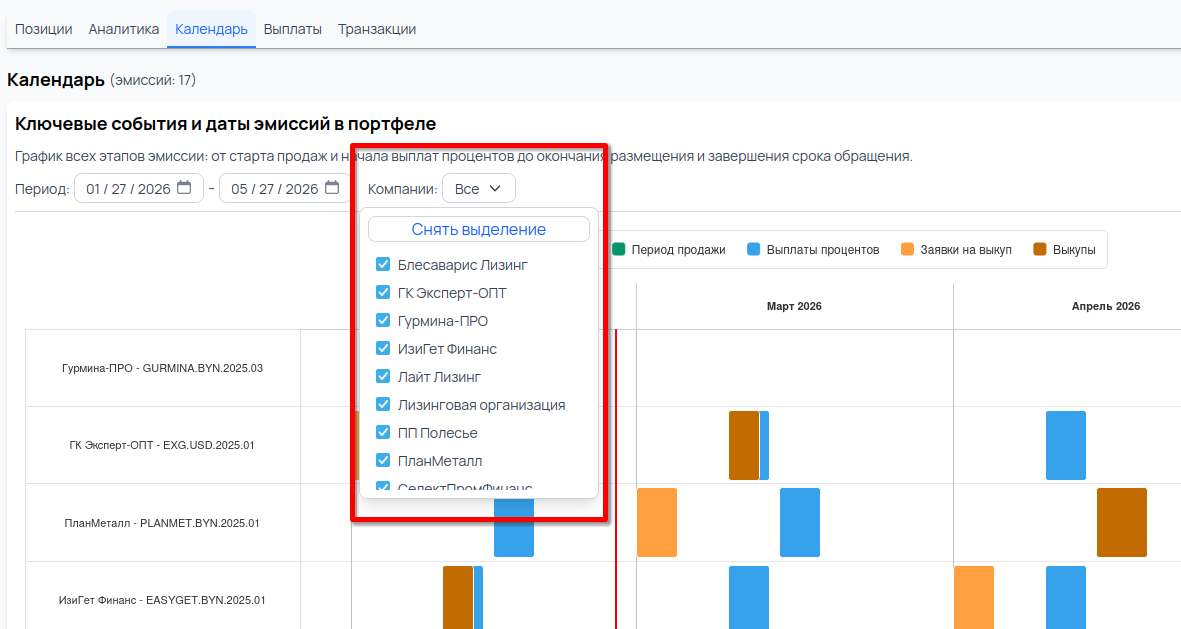Click ПланМеталл brown buyout bar in April
The height and width of the screenshot is (629, 1181).
coord(1121,522)
